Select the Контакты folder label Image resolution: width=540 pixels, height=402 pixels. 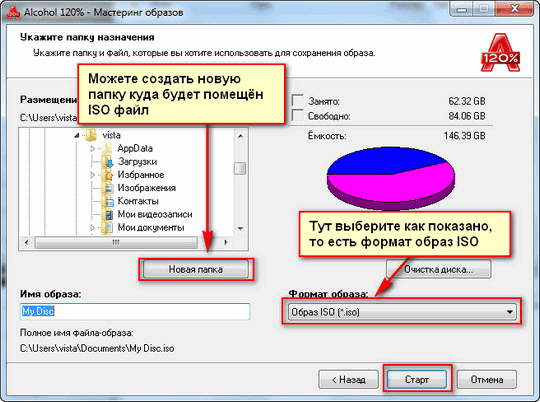tap(138, 201)
